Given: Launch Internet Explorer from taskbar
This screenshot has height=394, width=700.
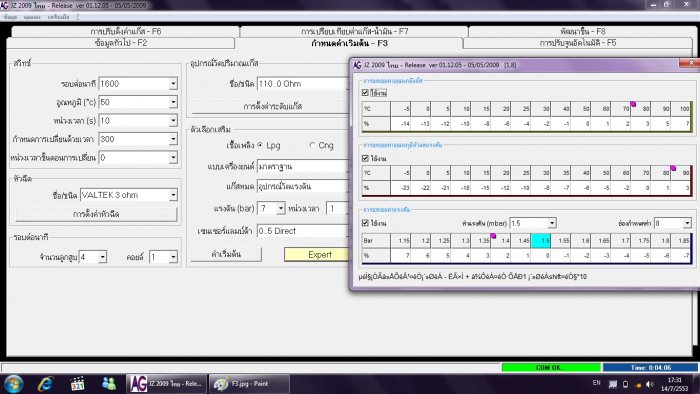Looking at the screenshot, I should click(x=45, y=384).
